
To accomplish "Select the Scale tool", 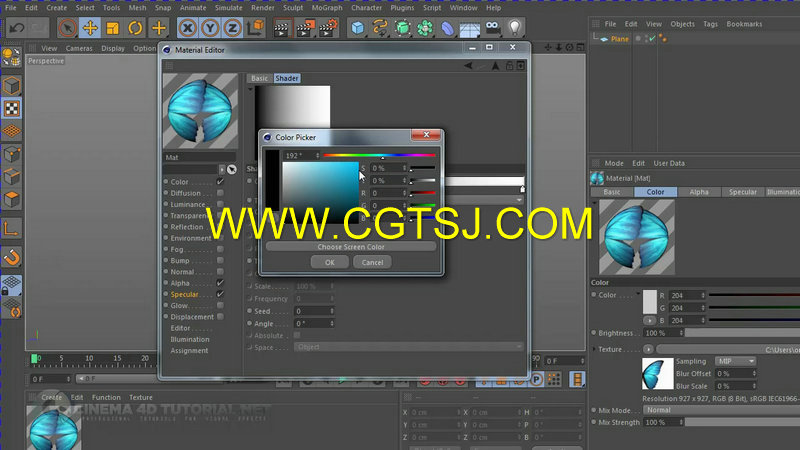I will click(x=113, y=28).
